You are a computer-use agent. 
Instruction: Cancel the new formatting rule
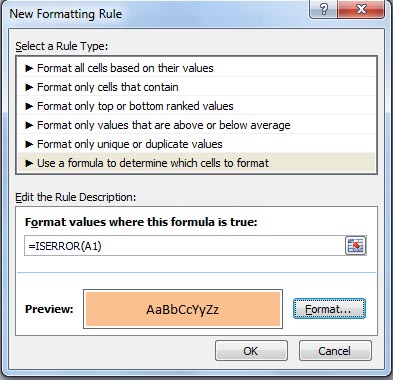(x=335, y=351)
